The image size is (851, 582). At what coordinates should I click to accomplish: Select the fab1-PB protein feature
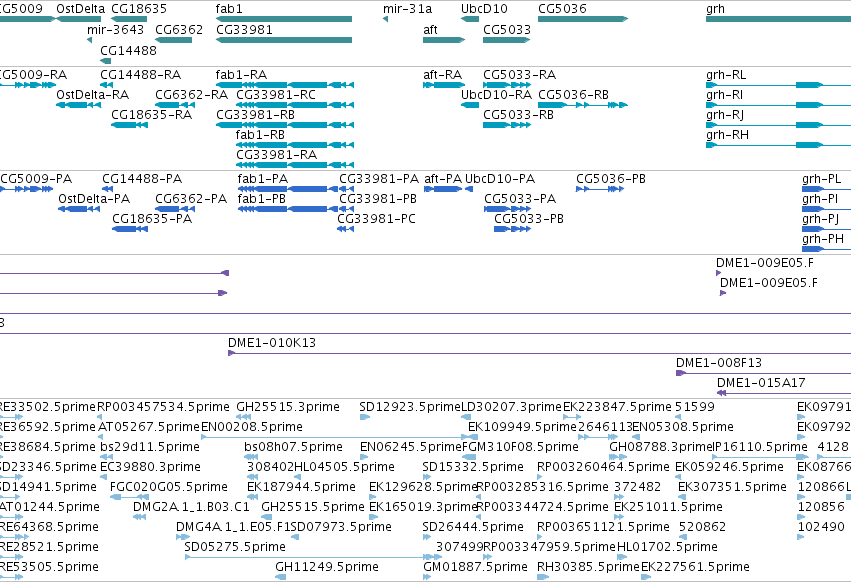[x=288, y=209]
